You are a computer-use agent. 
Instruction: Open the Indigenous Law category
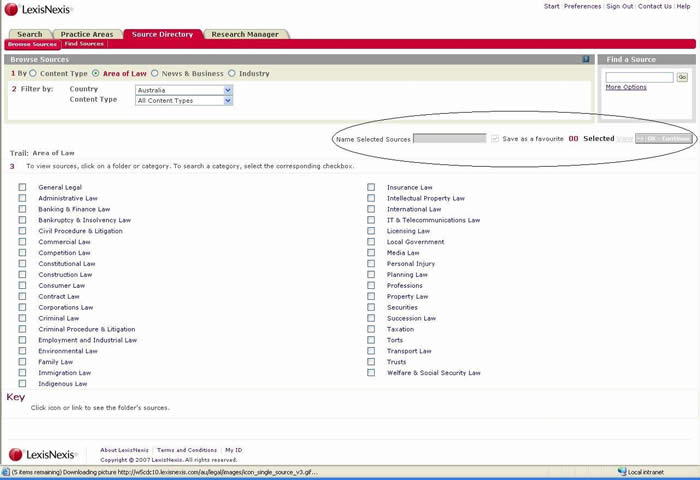tap(62, 384)
